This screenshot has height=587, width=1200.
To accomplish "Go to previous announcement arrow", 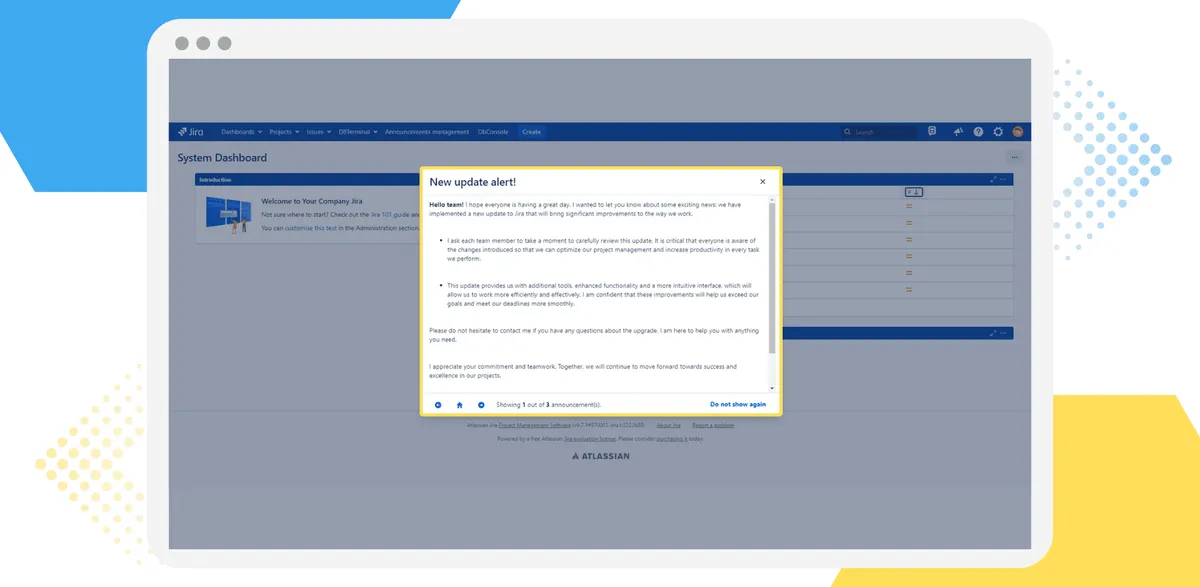I will pyautogui.click(x=438, y=405).
